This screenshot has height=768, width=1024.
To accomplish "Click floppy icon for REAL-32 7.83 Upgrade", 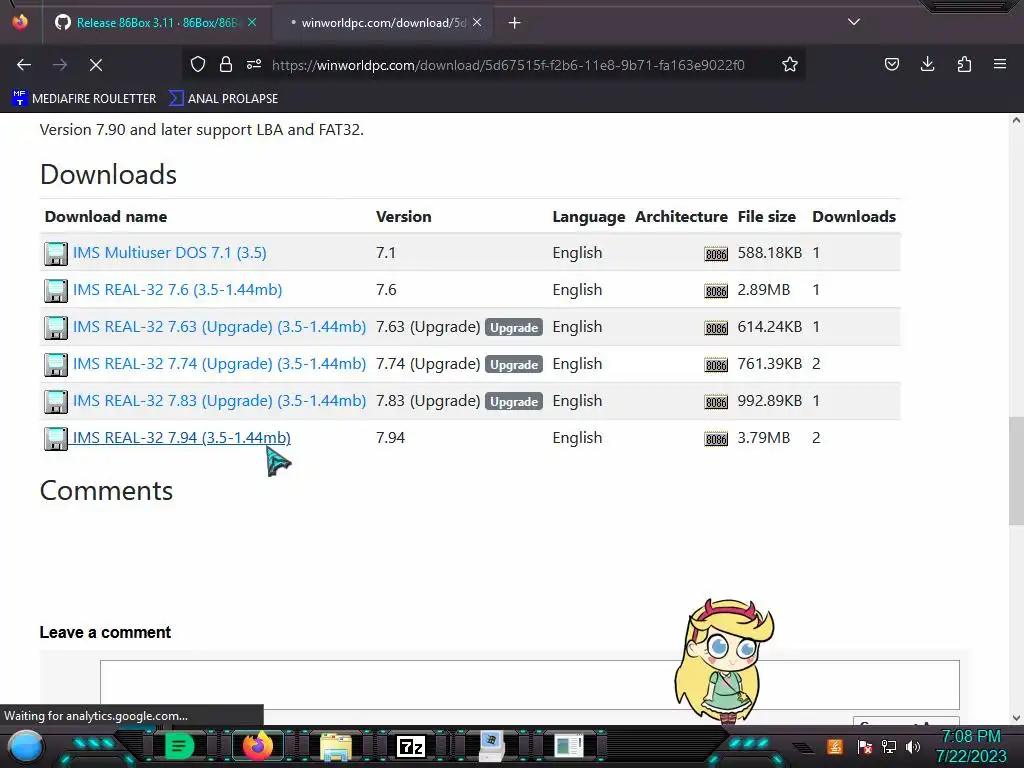I will click(56, 402).
